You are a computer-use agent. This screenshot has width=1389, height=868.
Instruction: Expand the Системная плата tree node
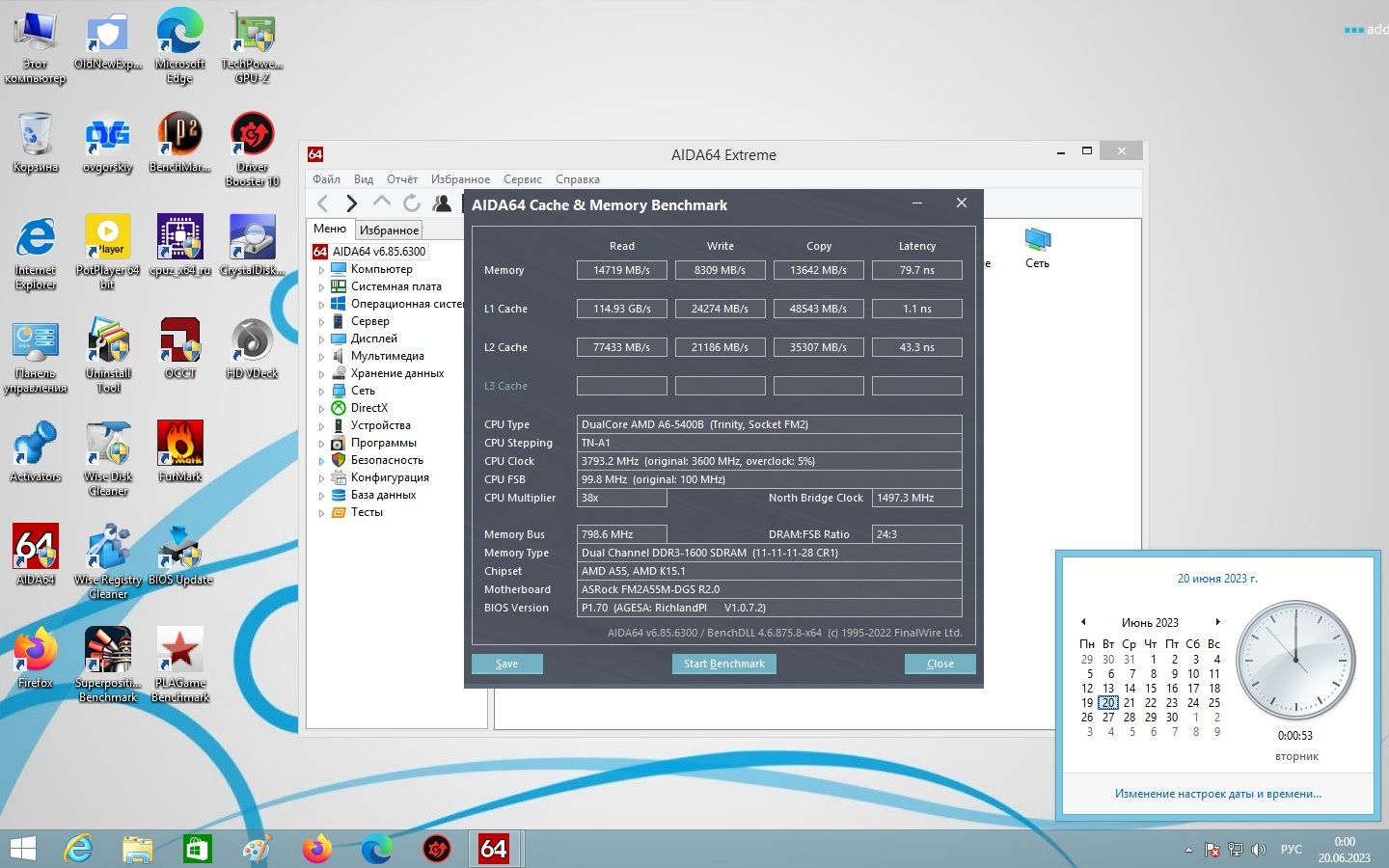point(321,287)
